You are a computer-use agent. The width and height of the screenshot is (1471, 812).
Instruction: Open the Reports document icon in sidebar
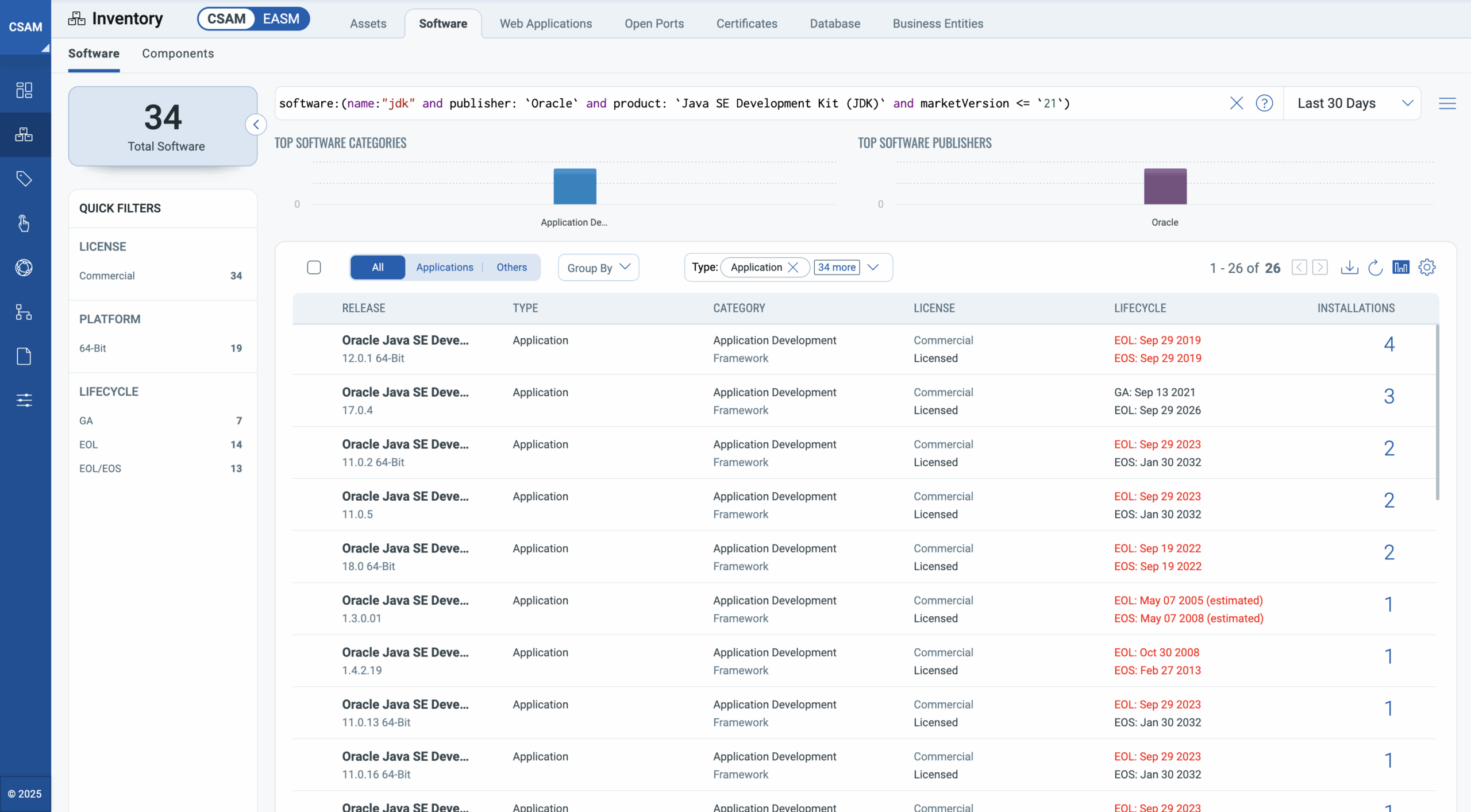pos(24,356)
